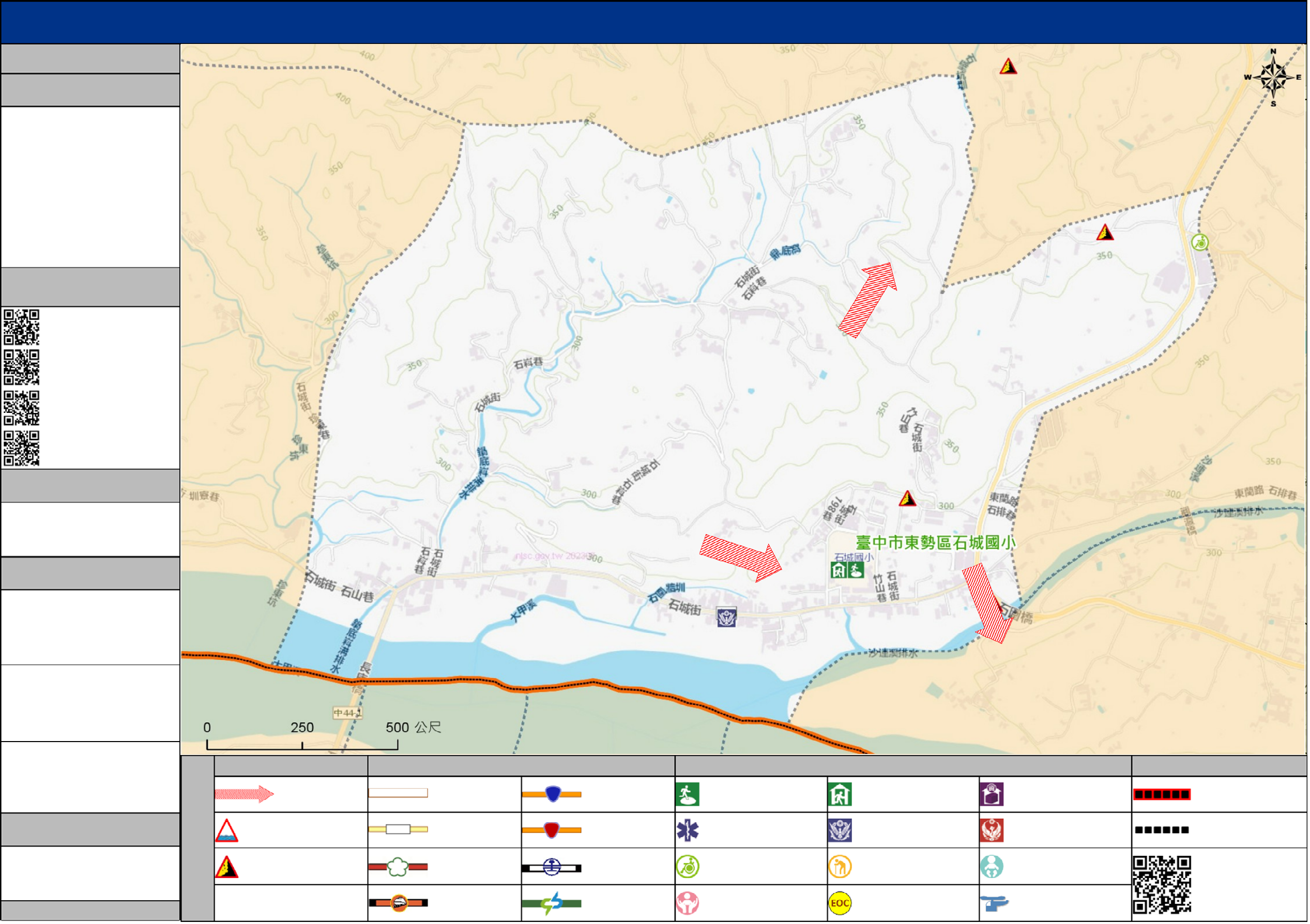Viewport: 1310px width, 924px height.
Task: Click the topmost QR code in the left panel
Action: pyautogui.click(x=22, y=328)
